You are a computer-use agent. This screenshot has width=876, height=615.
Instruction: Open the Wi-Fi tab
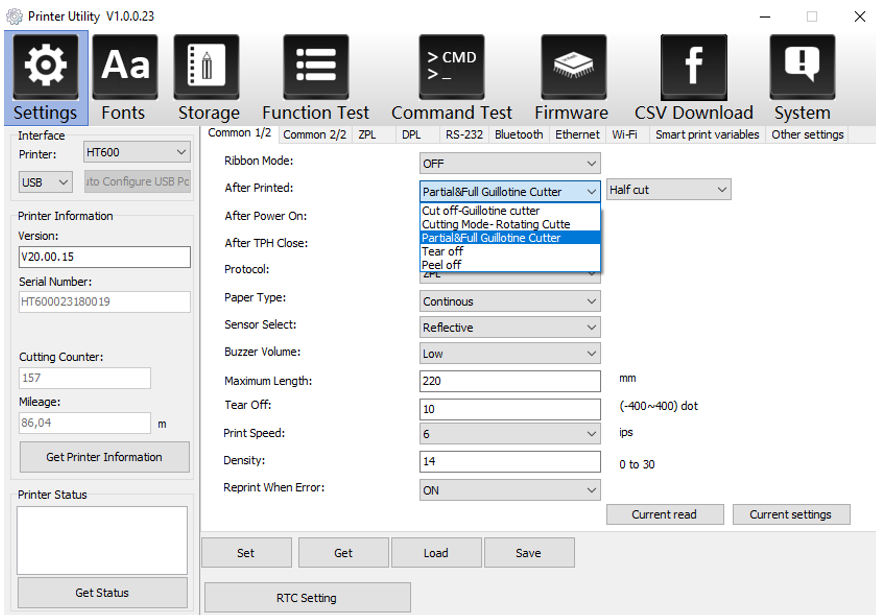[x=625, y=135]
